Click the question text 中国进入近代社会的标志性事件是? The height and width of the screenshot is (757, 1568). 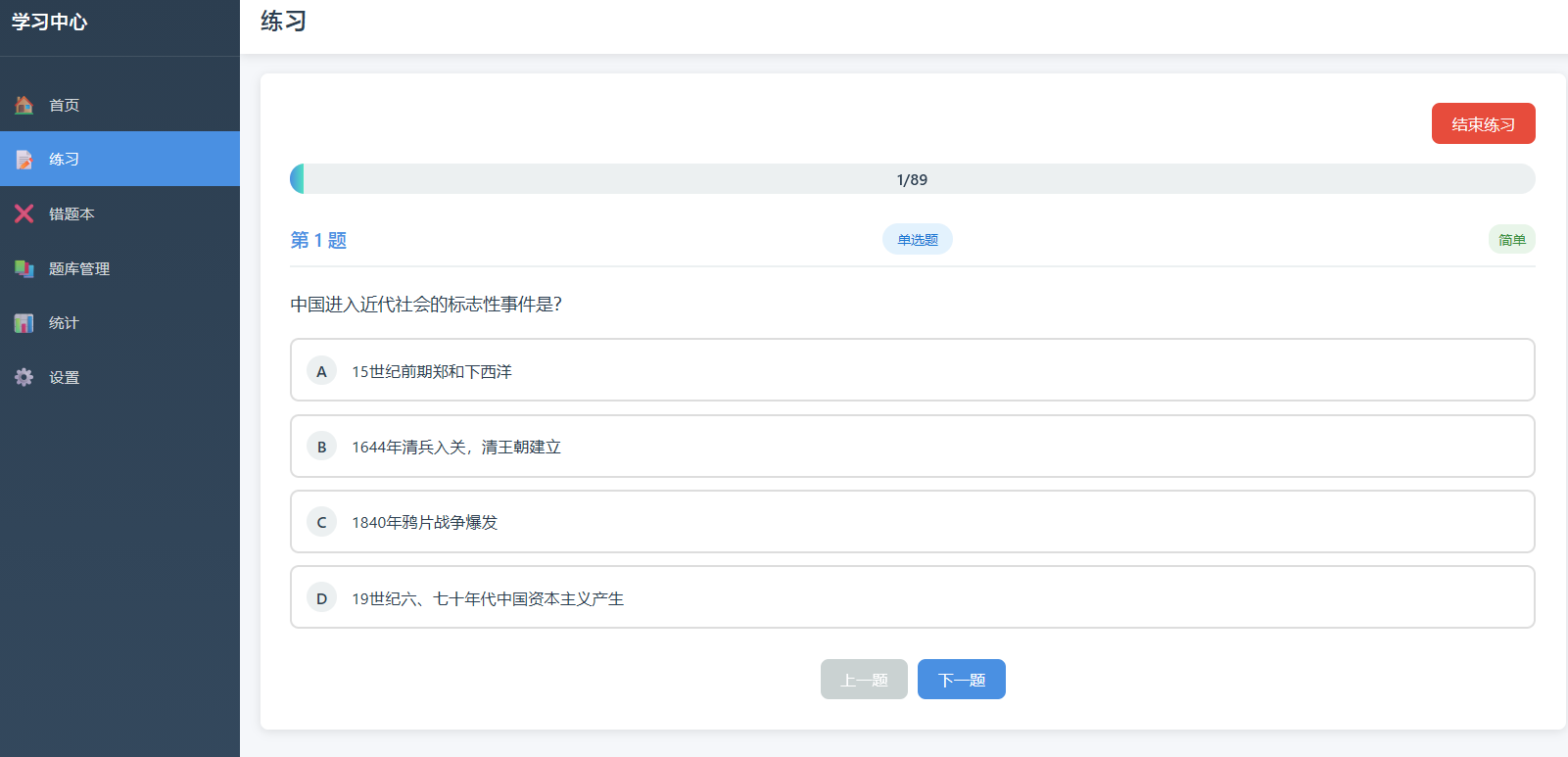[426, 305]
